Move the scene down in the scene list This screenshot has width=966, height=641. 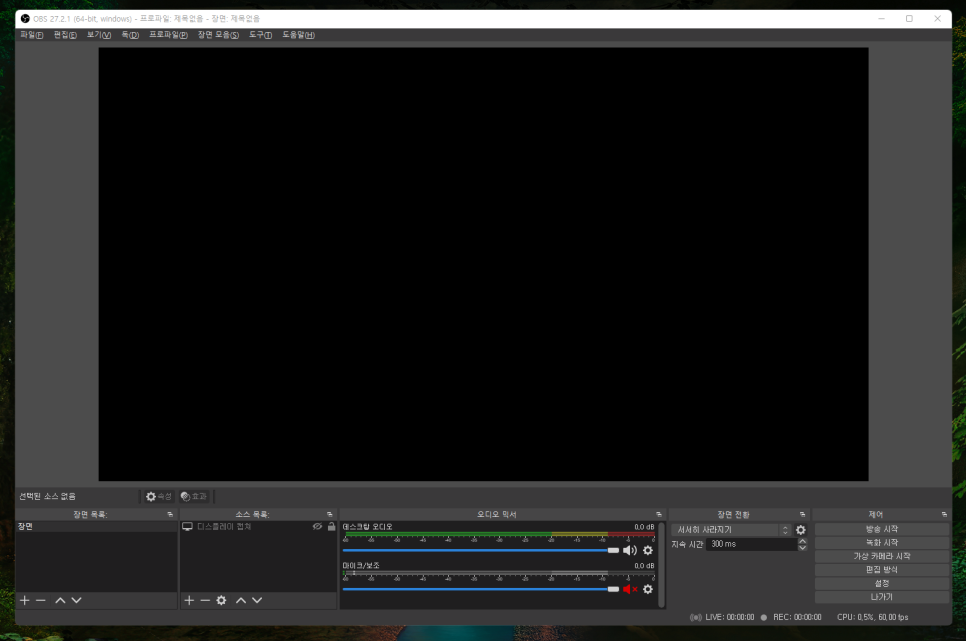[76, 600]
